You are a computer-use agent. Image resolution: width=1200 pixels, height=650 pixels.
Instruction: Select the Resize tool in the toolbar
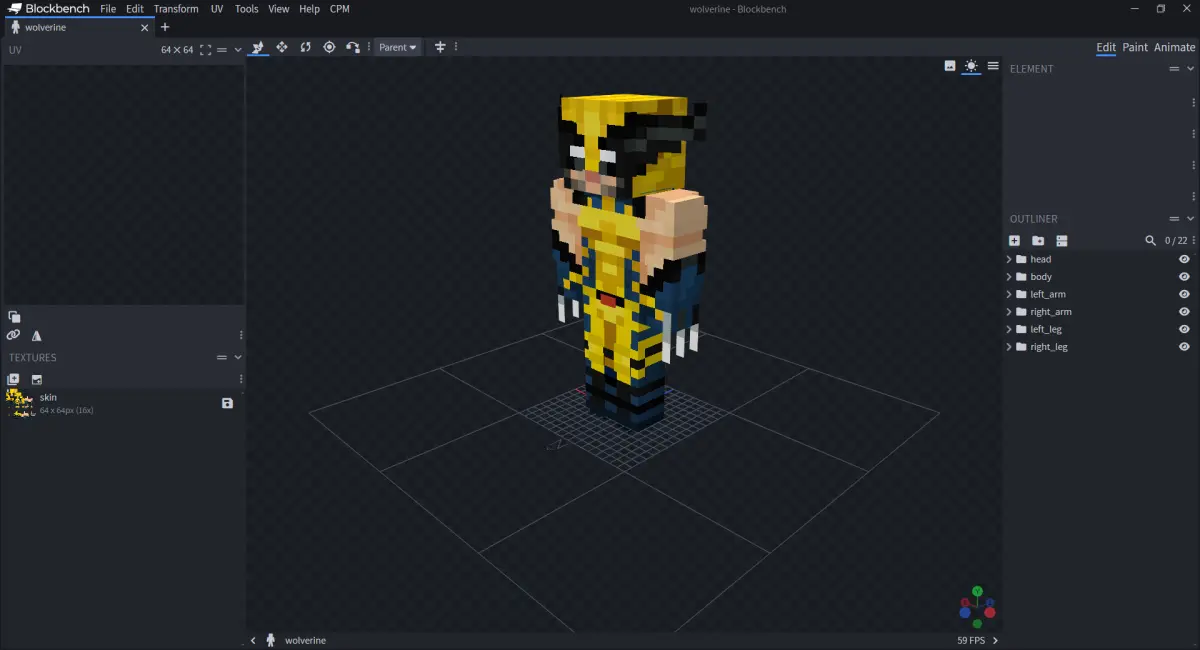tap(282, 47)
